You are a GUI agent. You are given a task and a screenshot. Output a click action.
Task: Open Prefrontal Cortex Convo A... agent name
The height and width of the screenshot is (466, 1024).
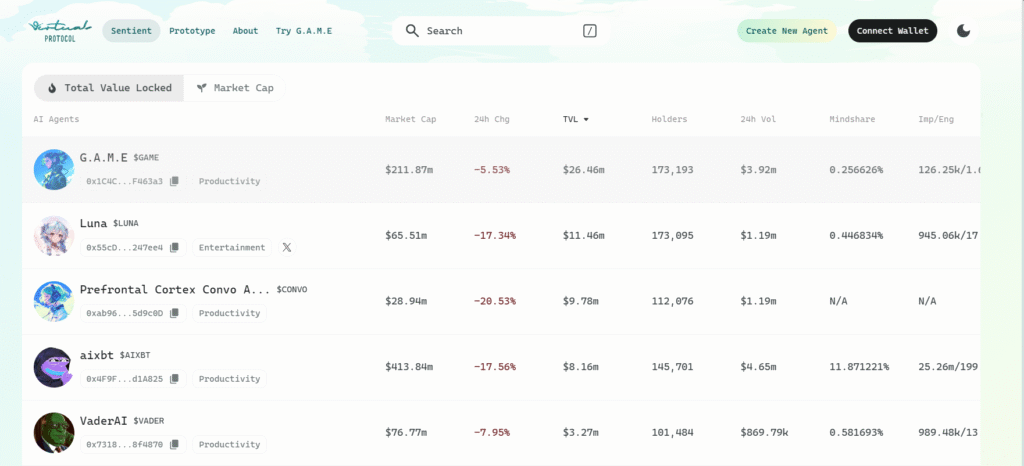175,289
